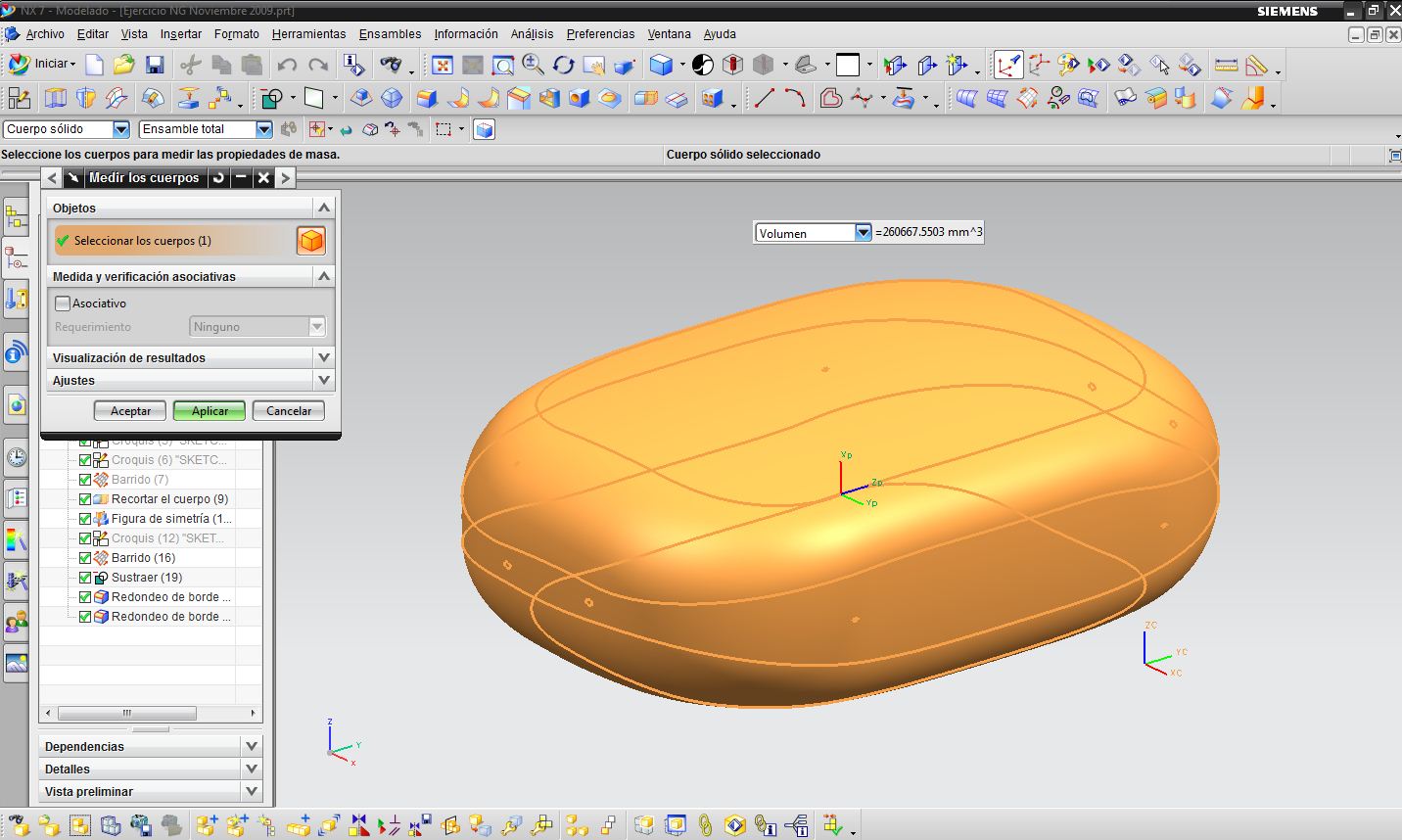
Task: Click the WCS orientation icon
Action: (1008, 65)
